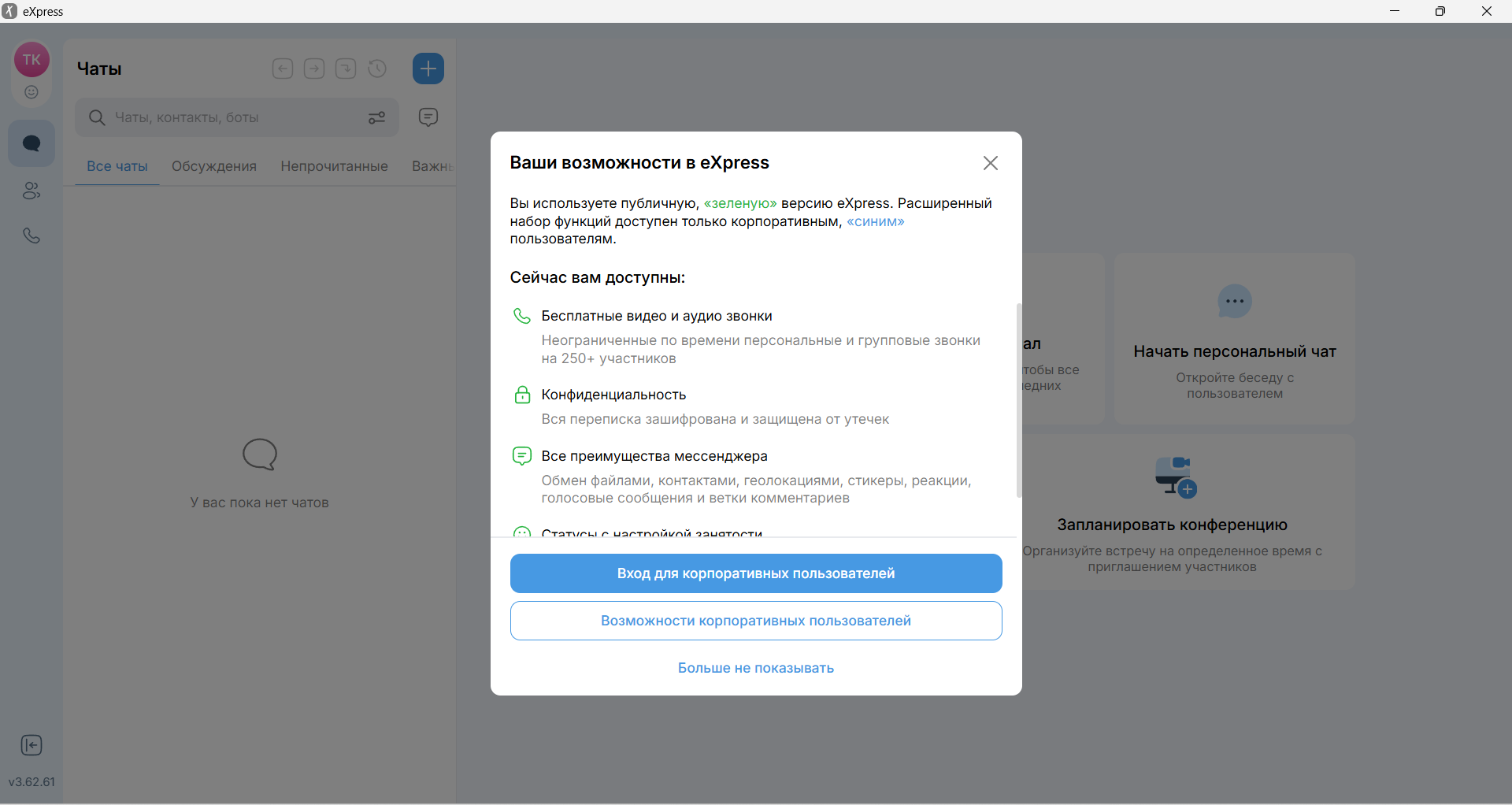Create a new chat with the blue plus button
Image resolution: width=1512 pixels, height=805 pixels.
click(x=428, y=69)
